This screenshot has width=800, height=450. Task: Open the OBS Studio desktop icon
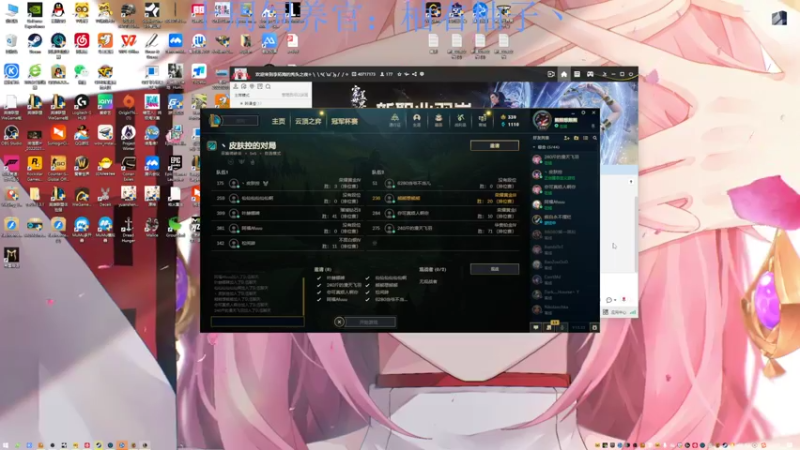point(11,135)
